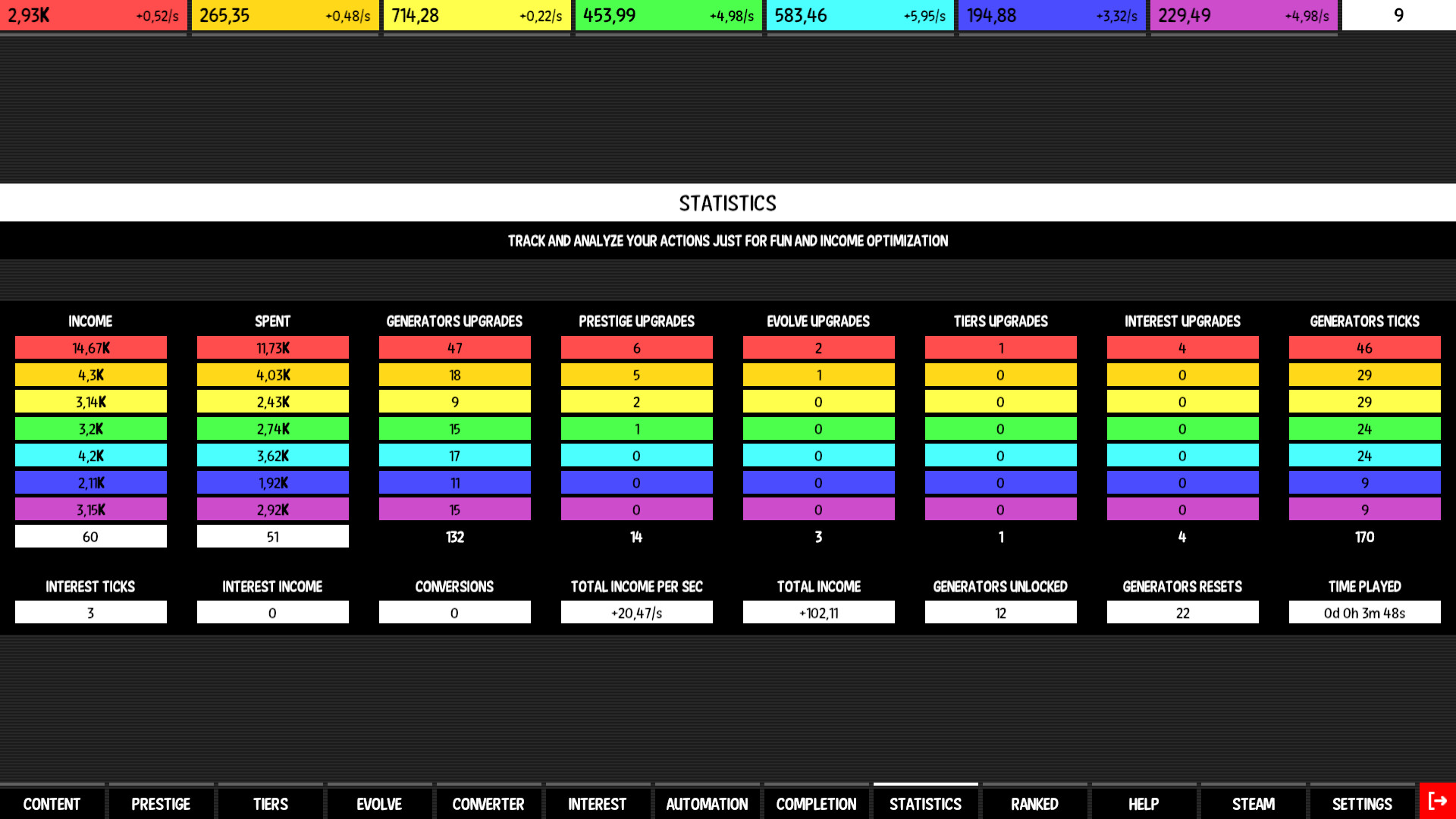1456x819 pixels.
Task: Click the Time Played value field
Action: [x=1364, y=613]
